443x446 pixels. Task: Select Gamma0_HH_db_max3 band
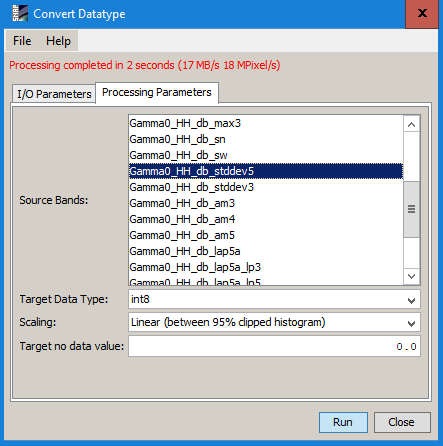tap(266, 123)
